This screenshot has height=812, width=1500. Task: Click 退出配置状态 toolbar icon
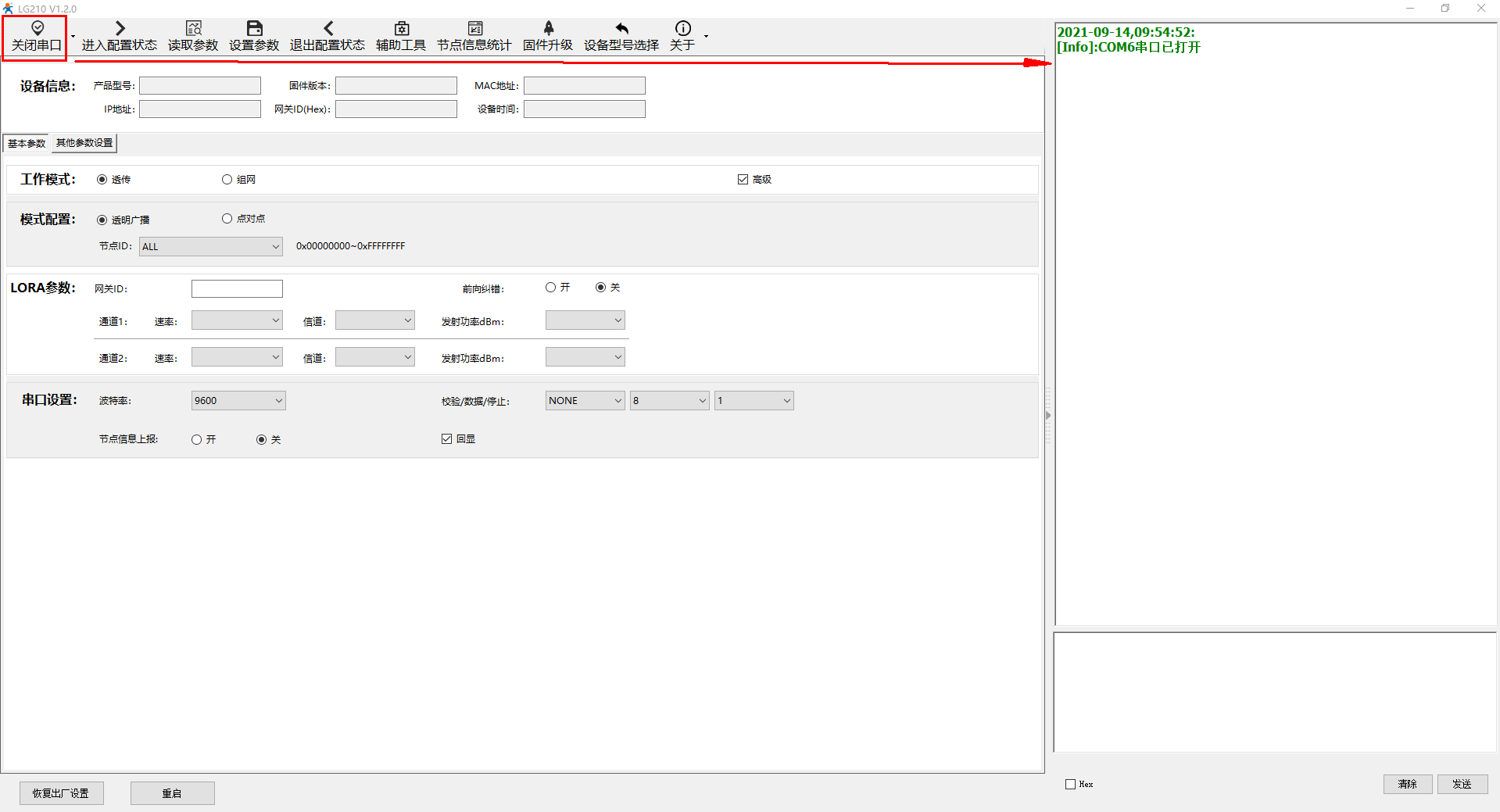pyautogui.click(x=328, y=29)
